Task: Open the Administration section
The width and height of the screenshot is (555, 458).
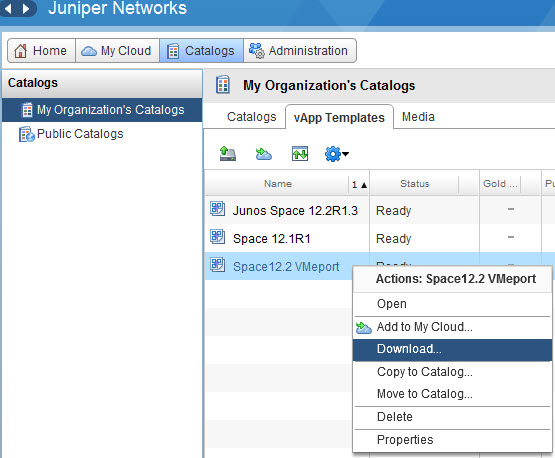Action: [x=299, y=51]
